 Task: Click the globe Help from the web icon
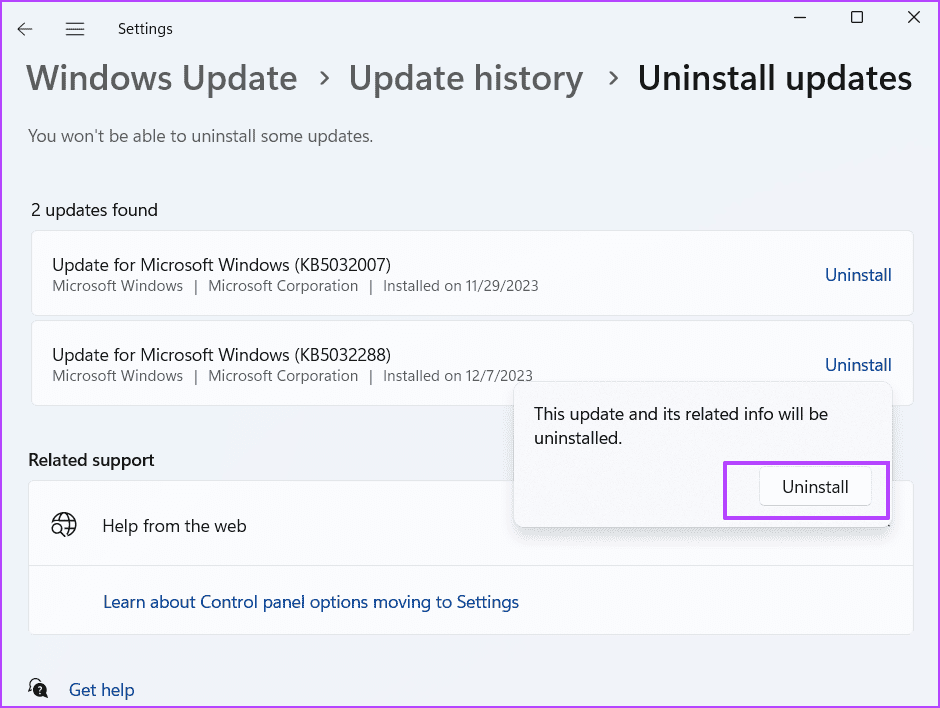point(64,525)
